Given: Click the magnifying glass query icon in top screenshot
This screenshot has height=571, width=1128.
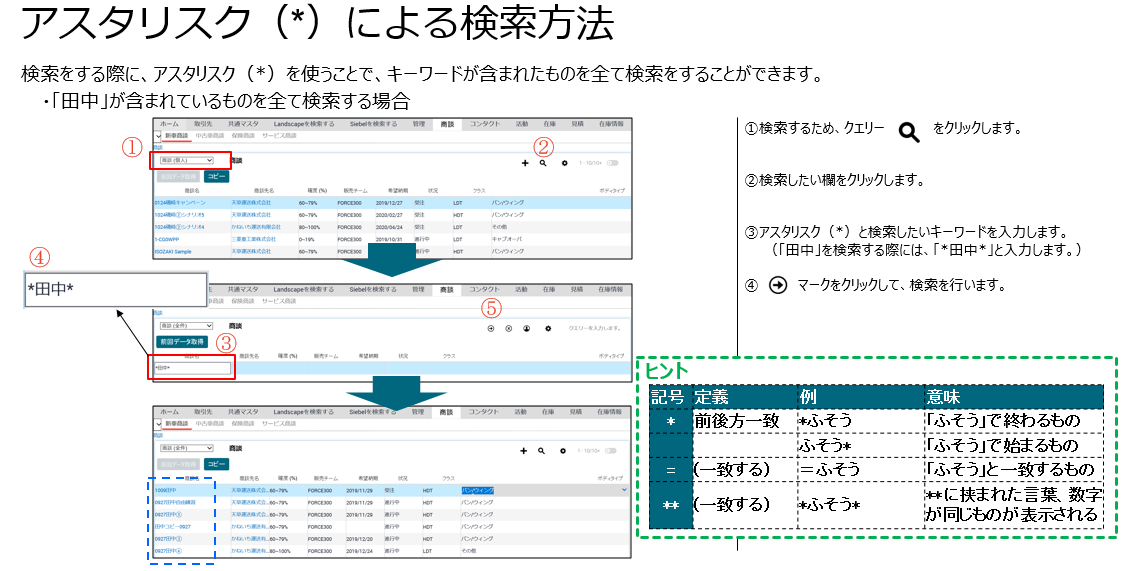Looking at the screenshot, I should [543, 162].
